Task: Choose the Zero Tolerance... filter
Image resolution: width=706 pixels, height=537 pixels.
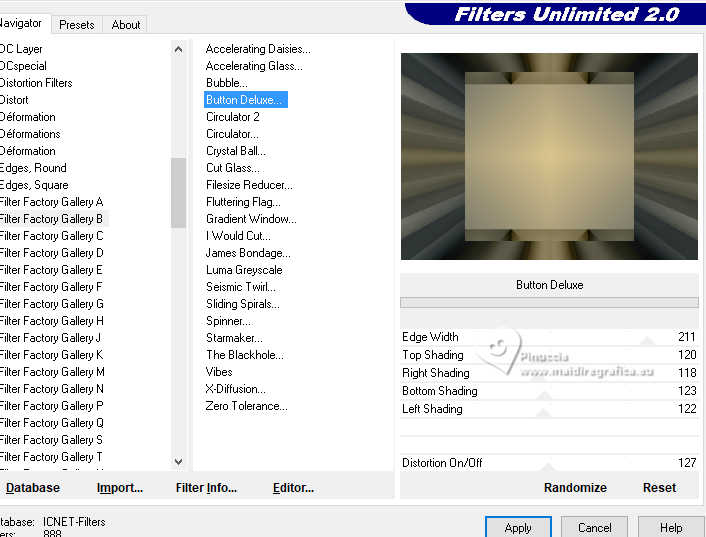Action: click(x=246, y=406)
